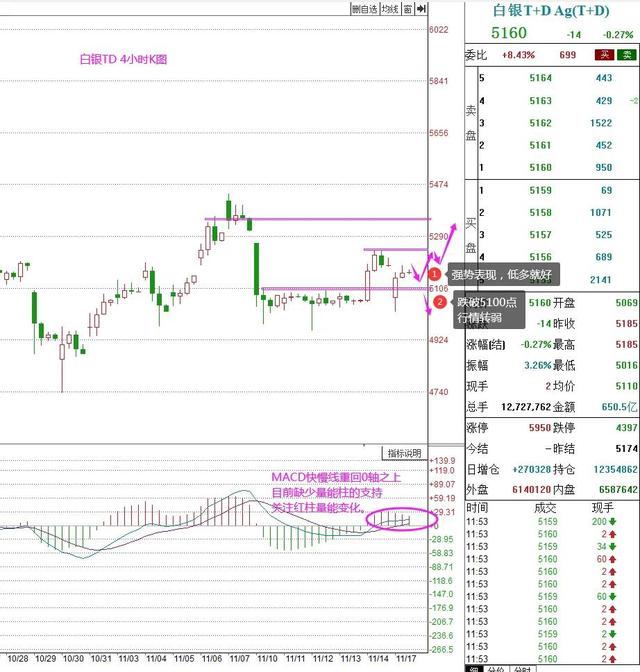Click the 6022 price axis label
640x672 pixels.
click(x=439, y=30)
